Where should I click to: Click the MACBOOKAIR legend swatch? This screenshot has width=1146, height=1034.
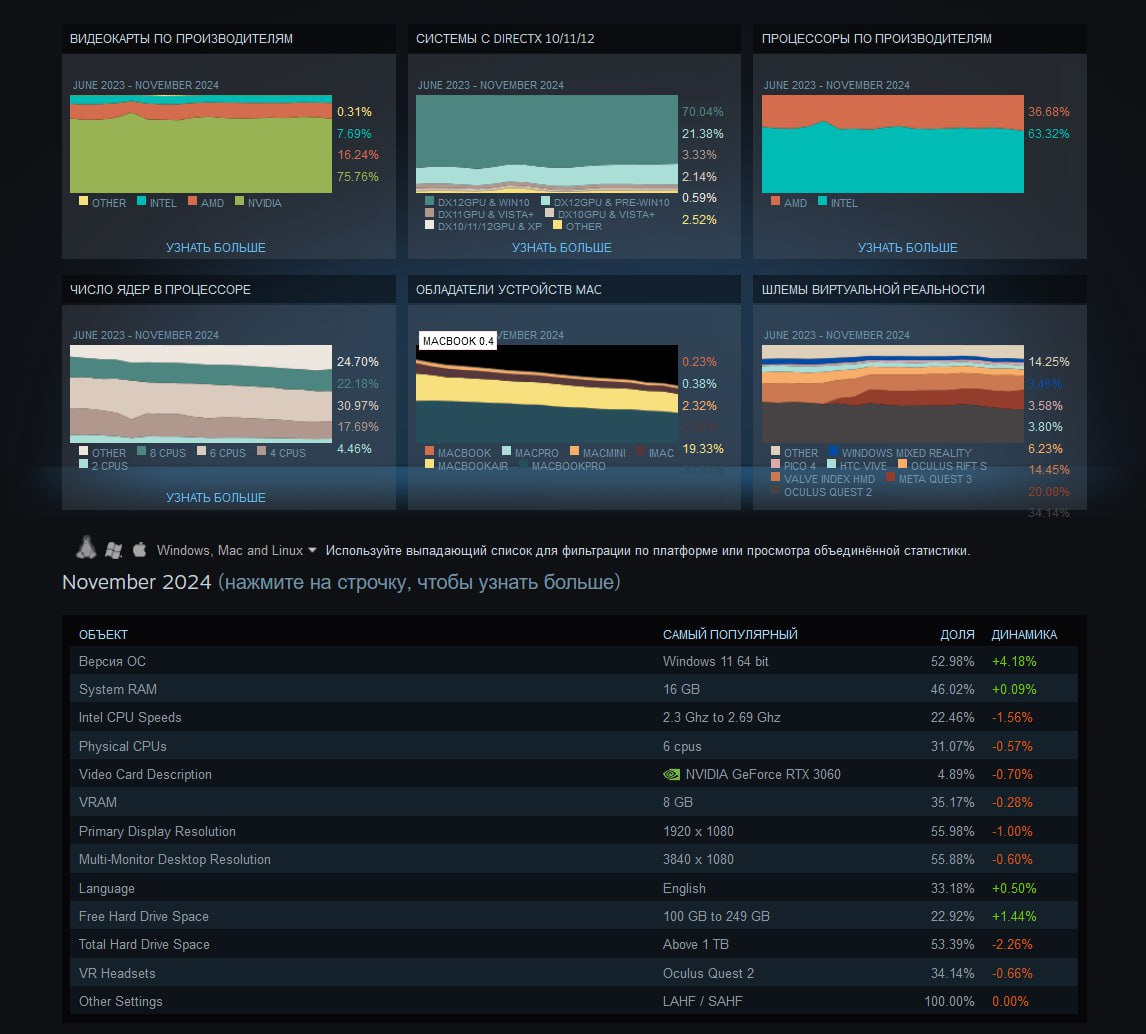(429, 464)
